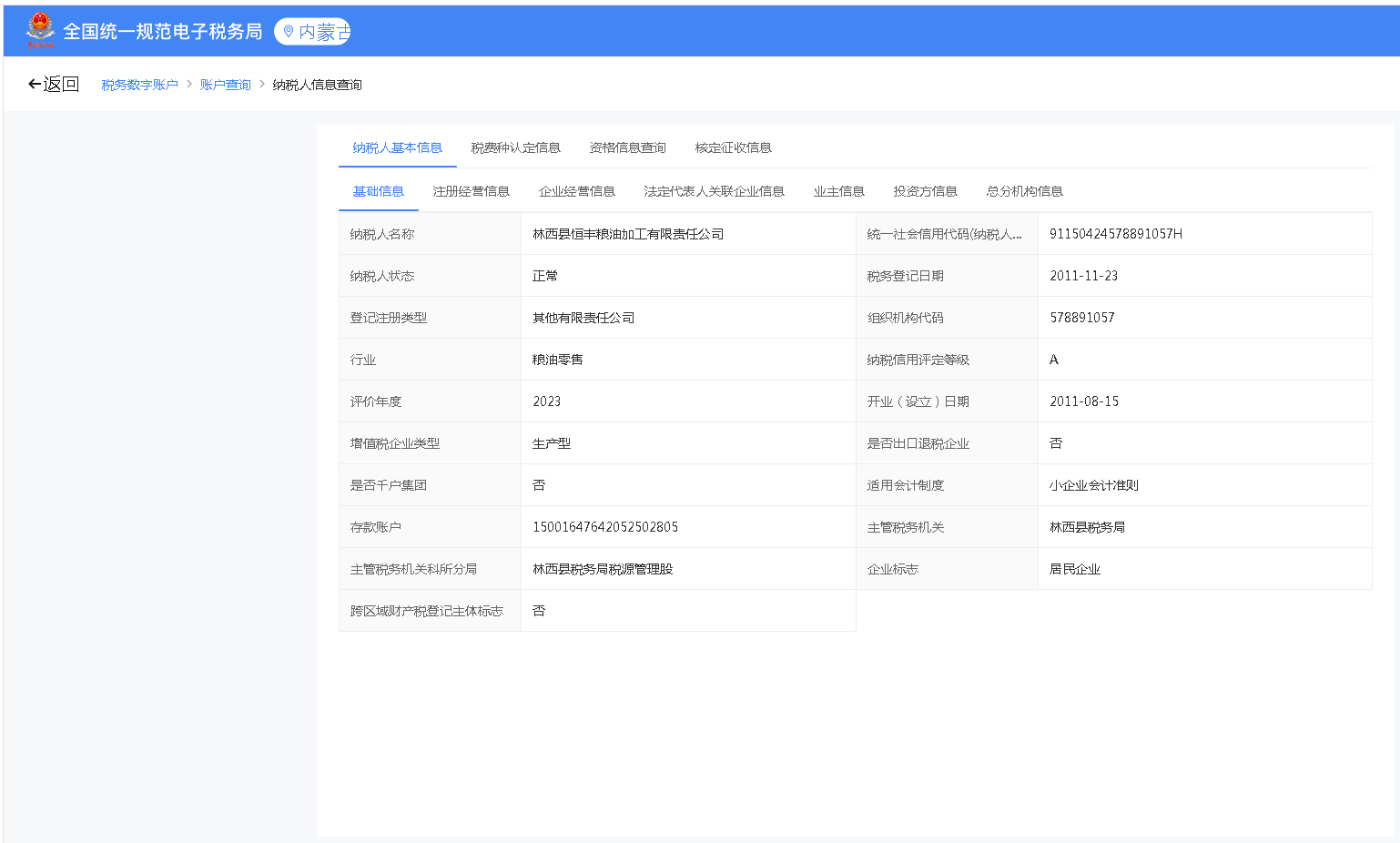This screenshot has height=843, width=1400.
Task: Open the 内蒙古 region selector
Action: tap(312, 32)
